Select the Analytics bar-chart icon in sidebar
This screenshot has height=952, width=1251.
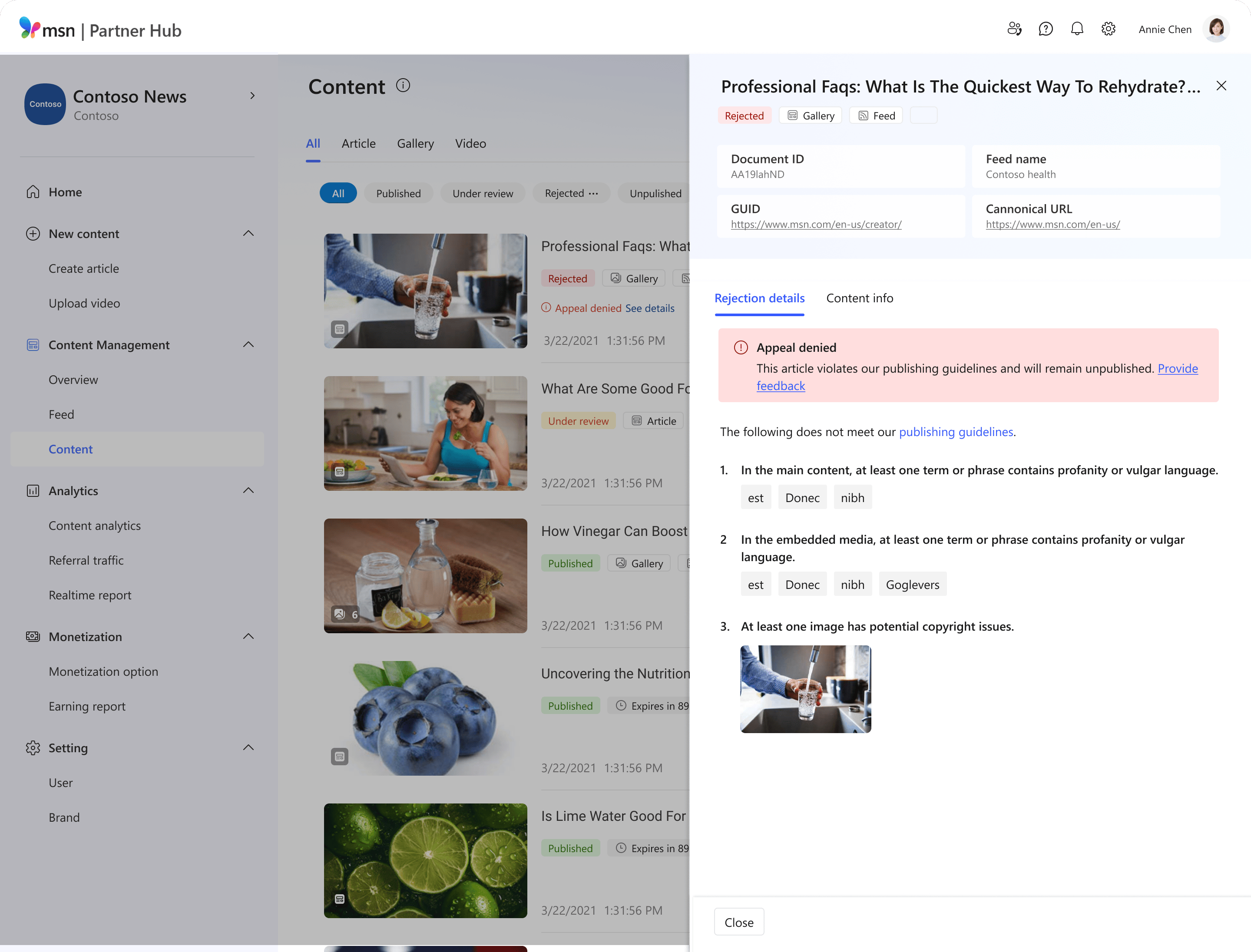click(x=33, y=491)
